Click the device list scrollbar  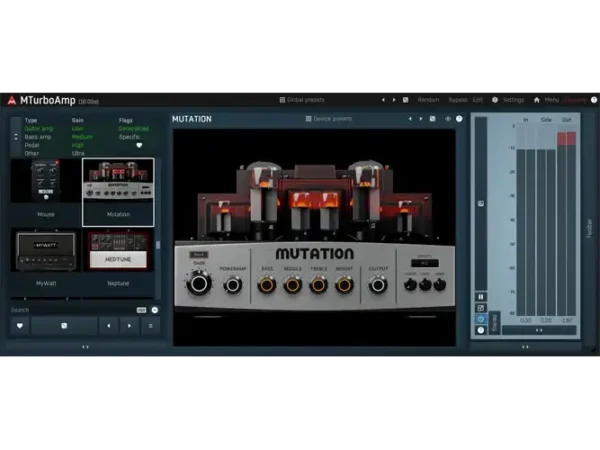tap(158, 245)
